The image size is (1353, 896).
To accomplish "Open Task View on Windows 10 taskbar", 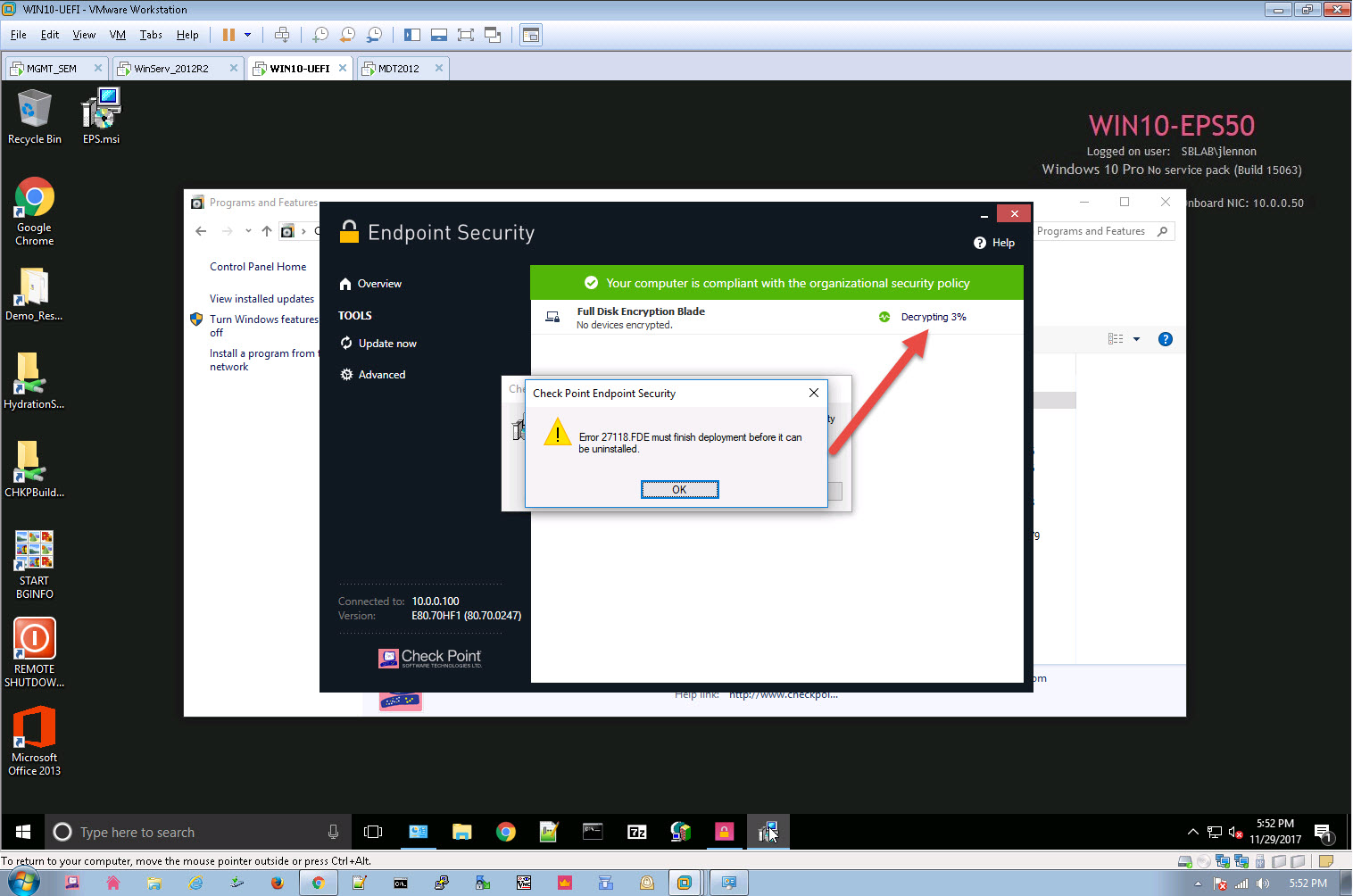I will click(373, 832).
